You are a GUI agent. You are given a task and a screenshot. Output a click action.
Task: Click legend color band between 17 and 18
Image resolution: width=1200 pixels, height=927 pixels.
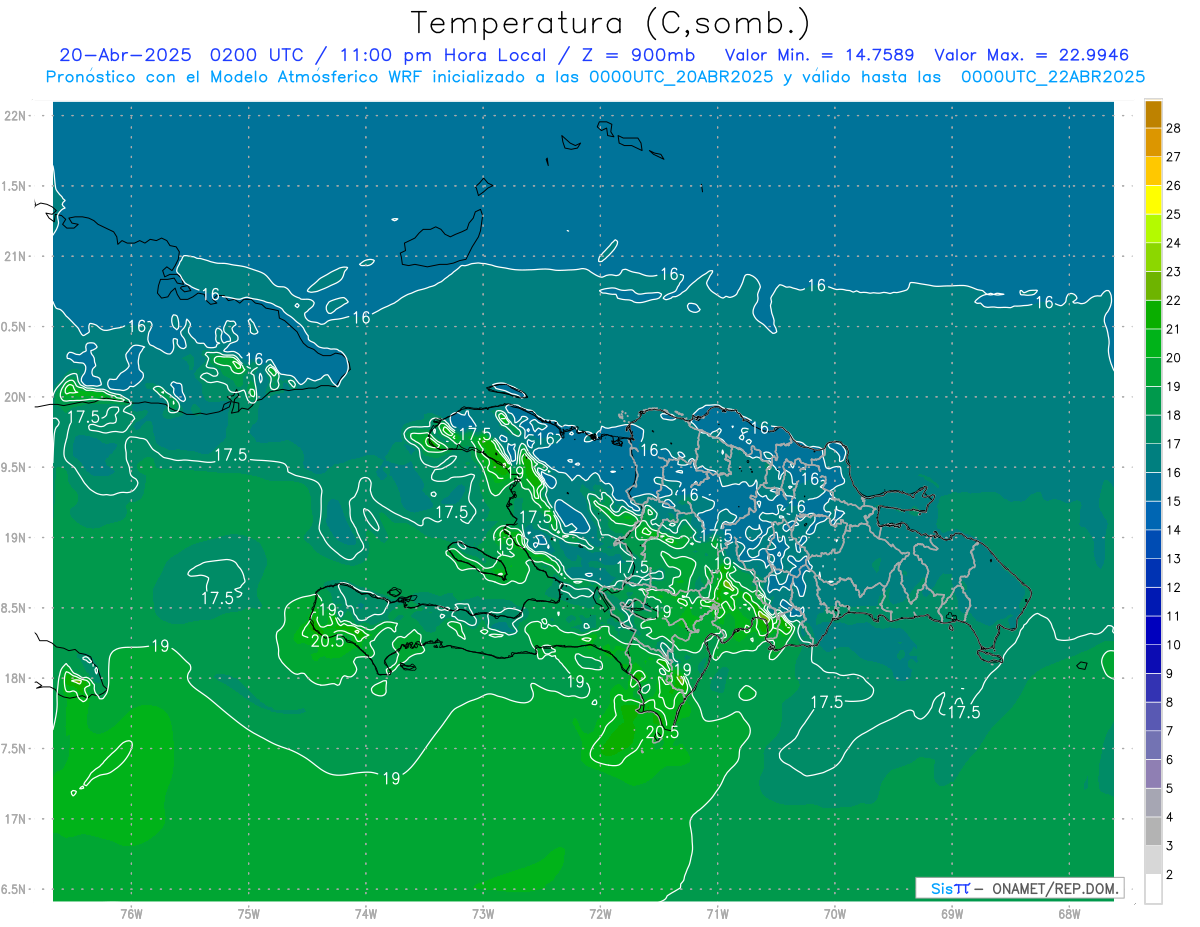pos(1153,428)
